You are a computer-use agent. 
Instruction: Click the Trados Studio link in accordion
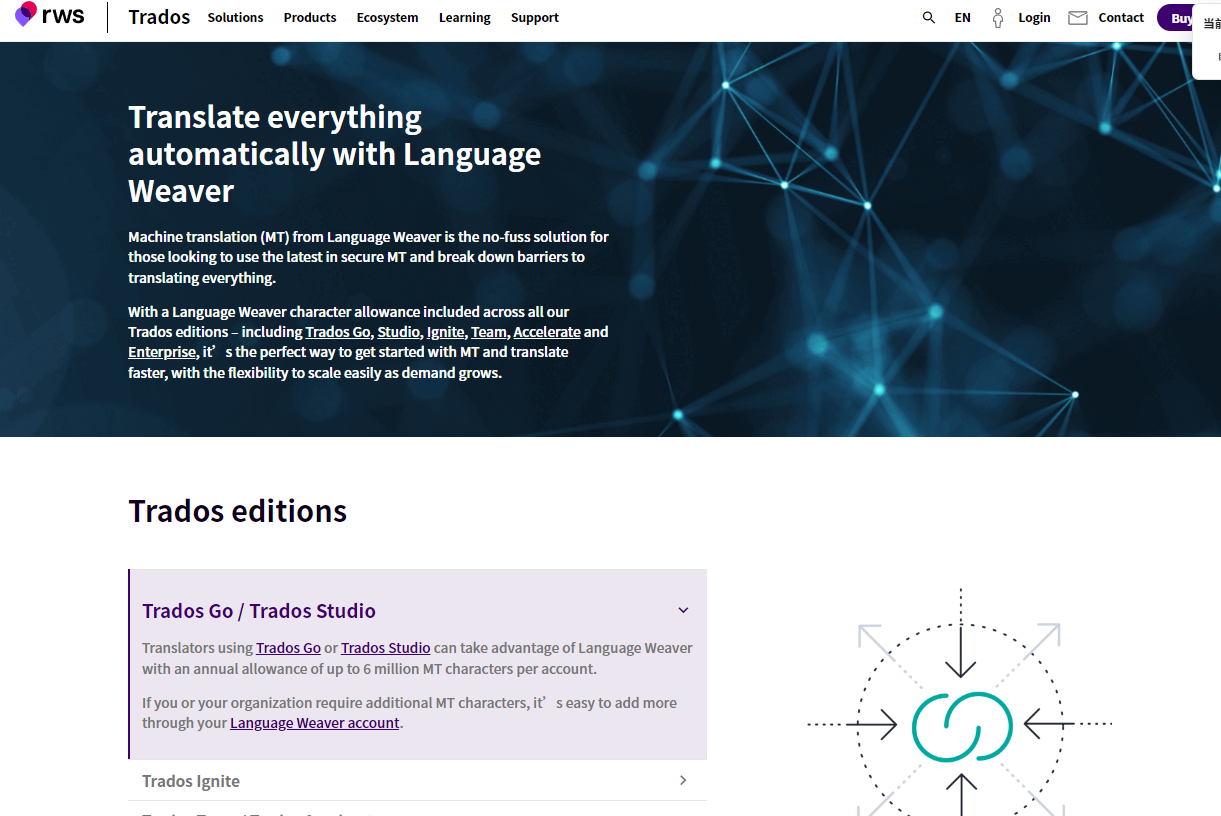pyautogui.click(x=385, y=648)
